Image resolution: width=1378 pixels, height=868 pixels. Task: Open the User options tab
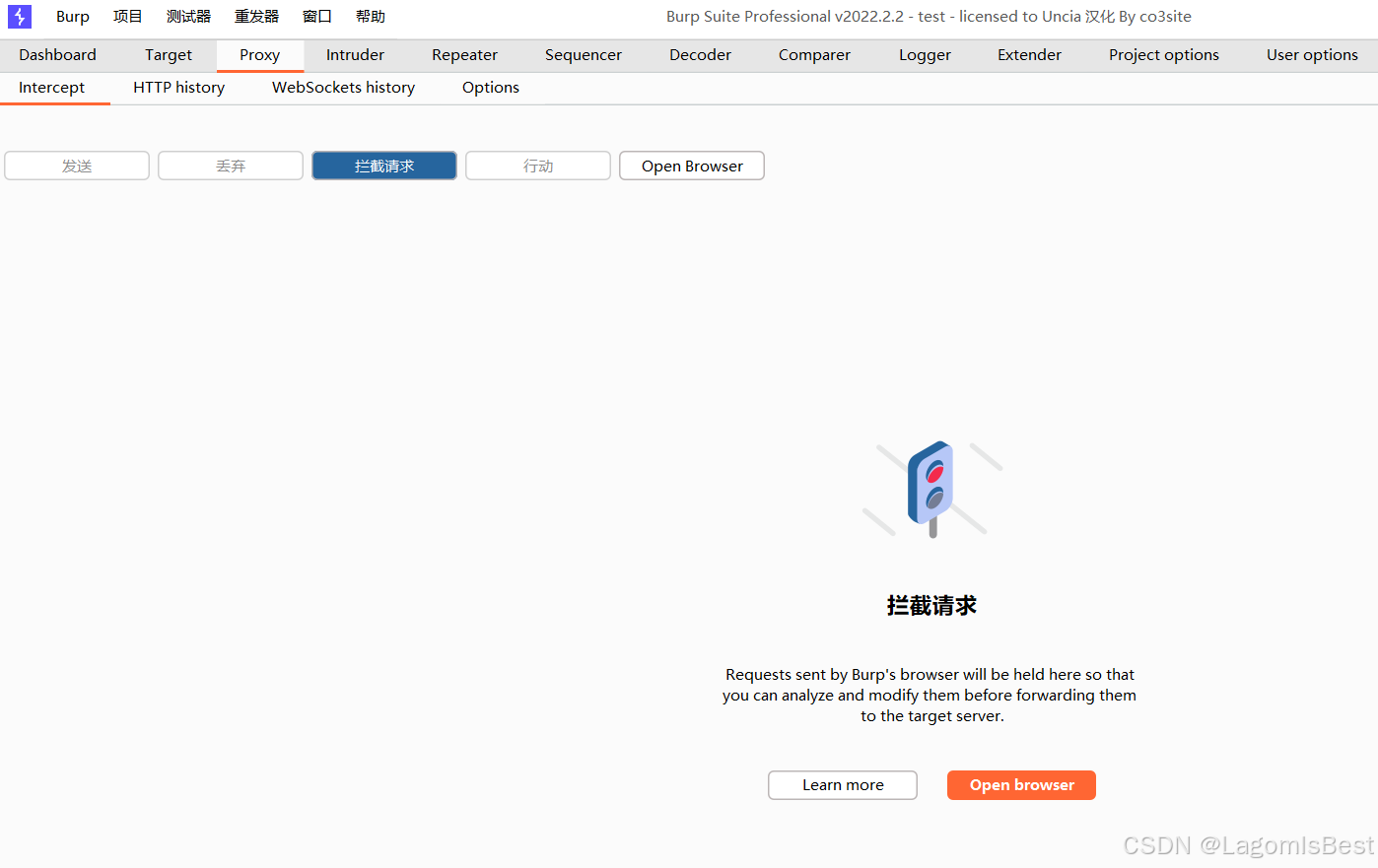coord(1312,55)
